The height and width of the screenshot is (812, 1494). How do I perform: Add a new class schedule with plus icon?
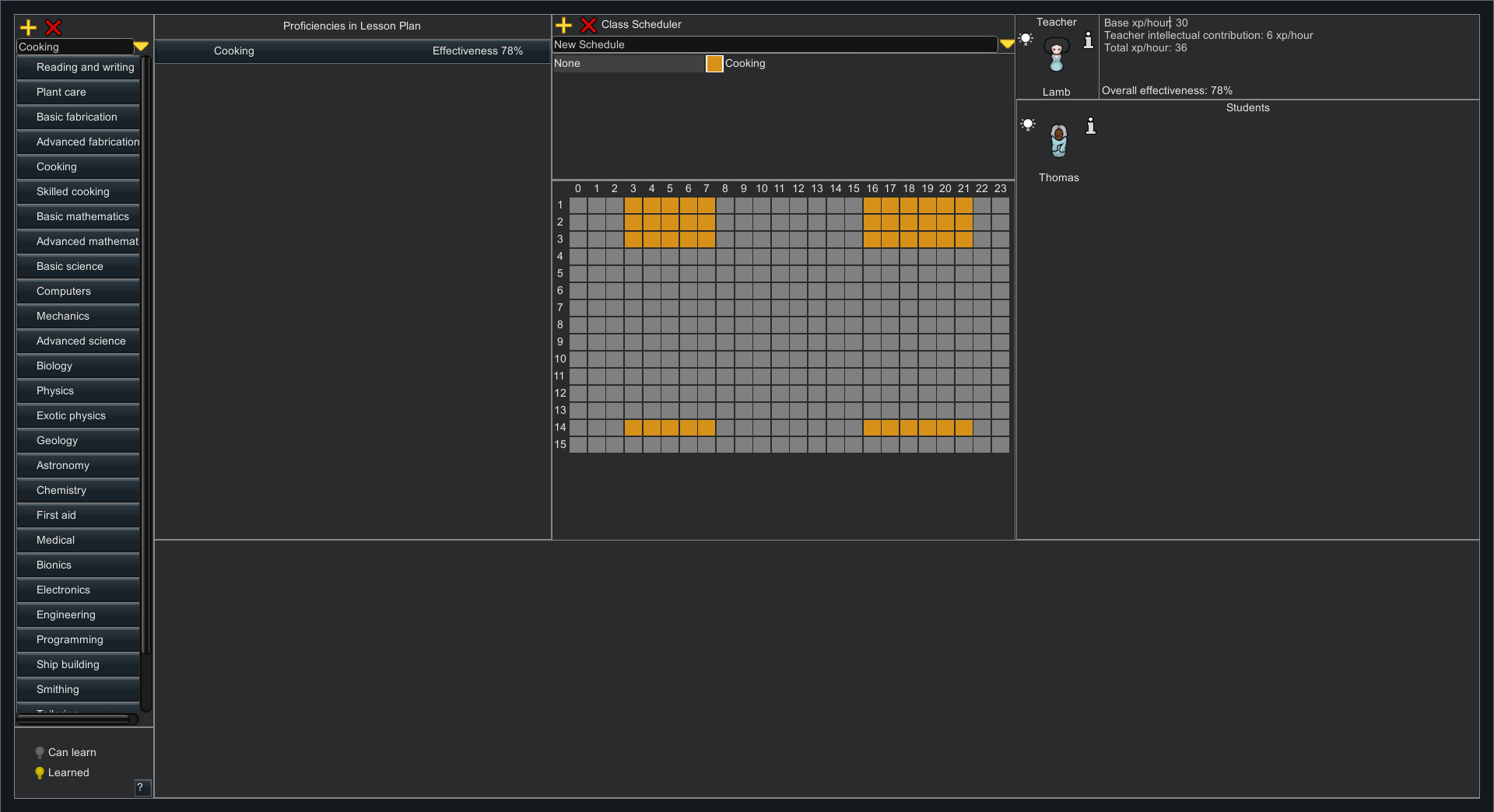tap(564, 26)
